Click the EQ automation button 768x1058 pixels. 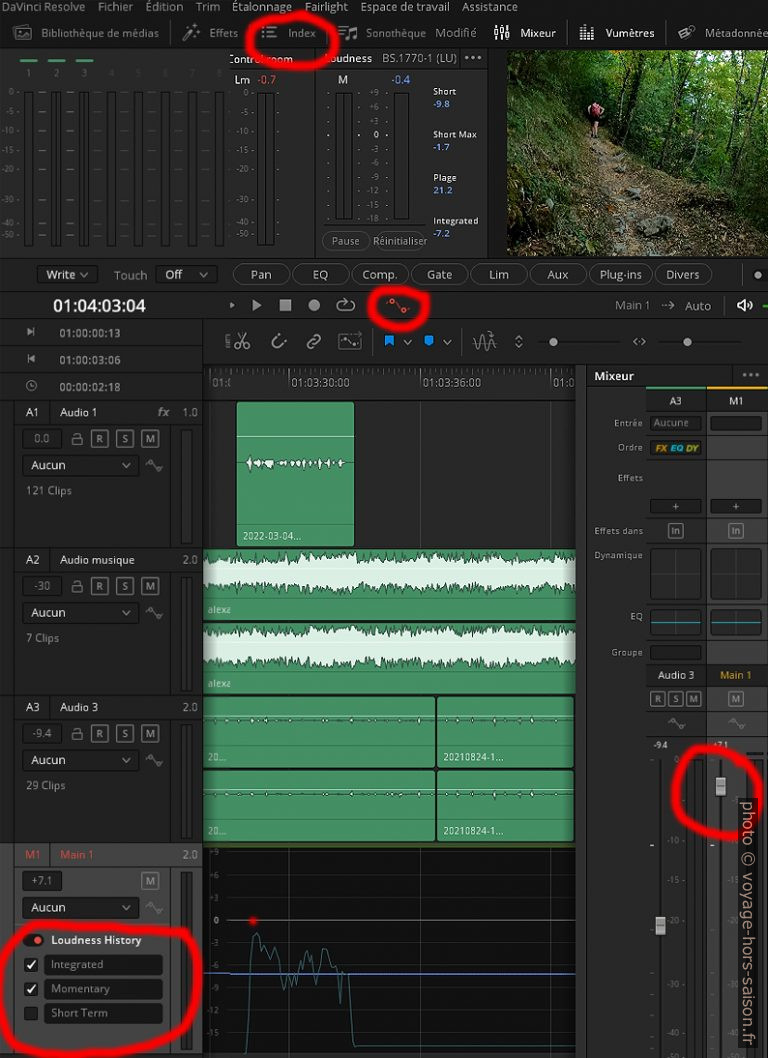click(x=321, y=275)
